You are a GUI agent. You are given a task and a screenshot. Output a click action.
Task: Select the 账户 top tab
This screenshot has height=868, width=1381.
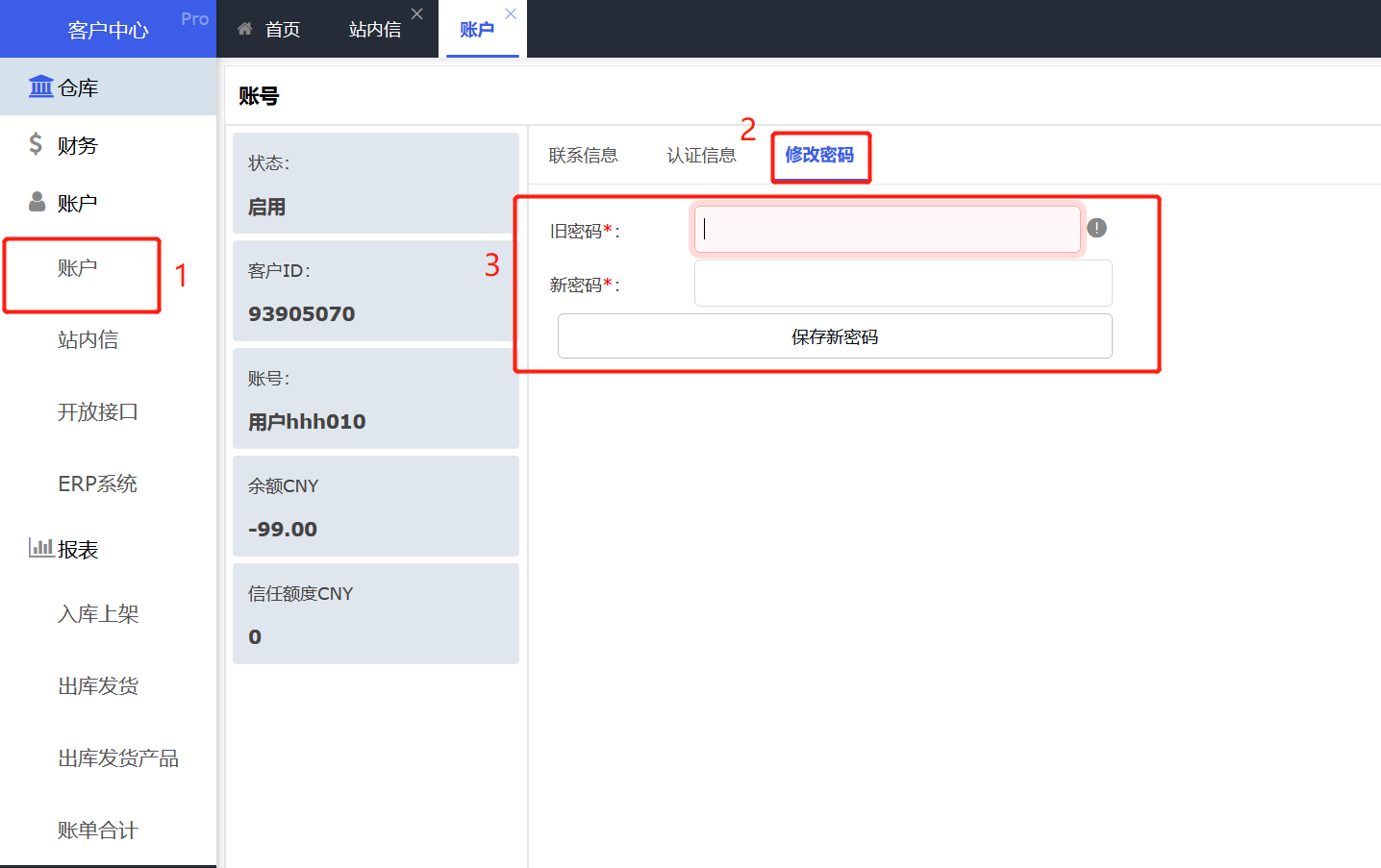(477, 29)
